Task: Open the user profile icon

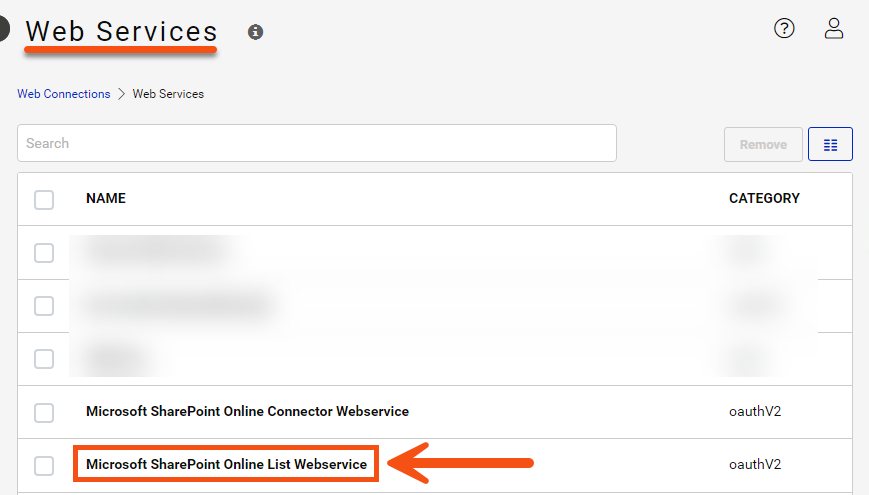Action: [834, 28]
